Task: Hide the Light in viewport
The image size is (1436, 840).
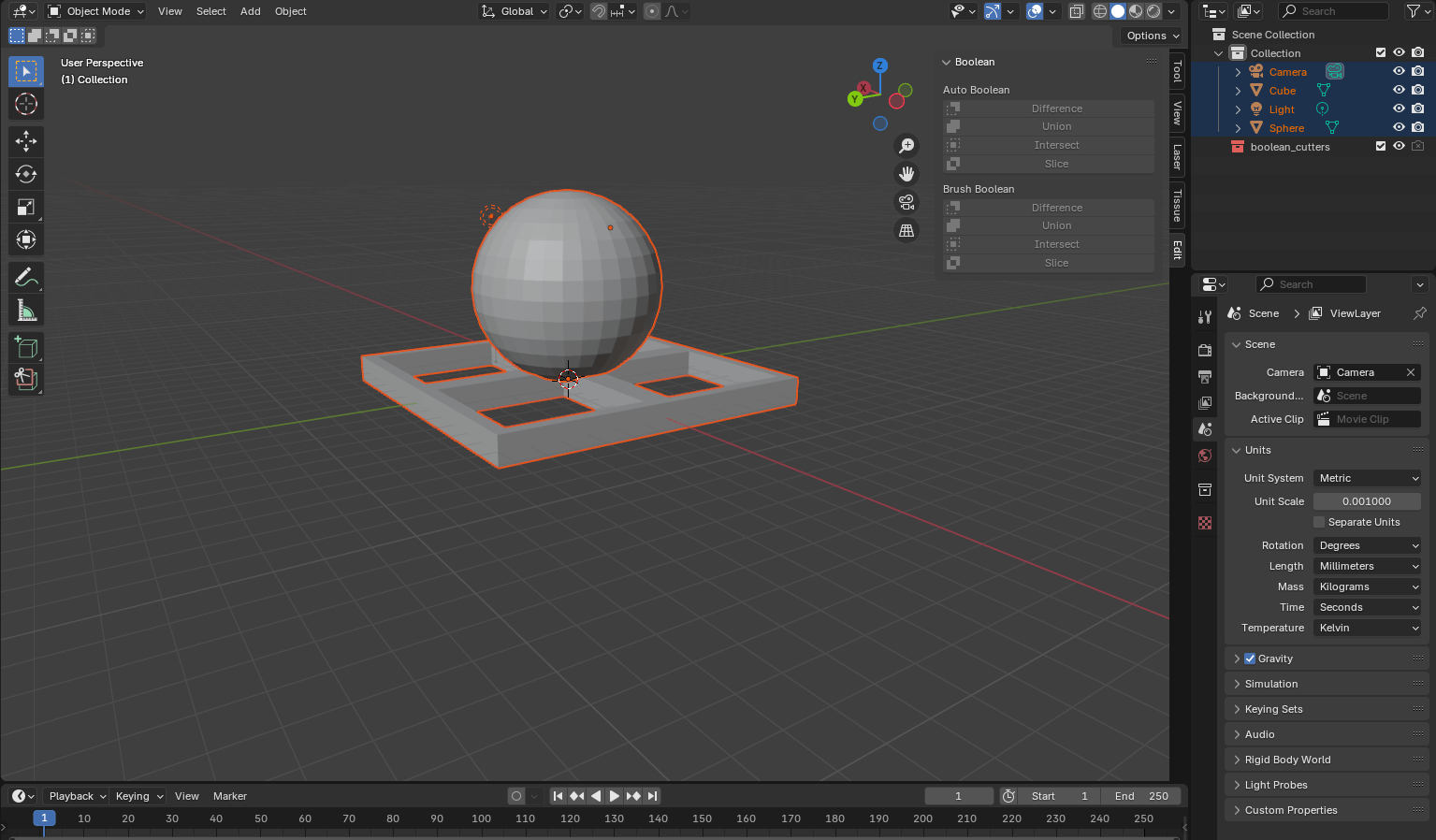Action: pyautogui.click(x=1399, y=109)
